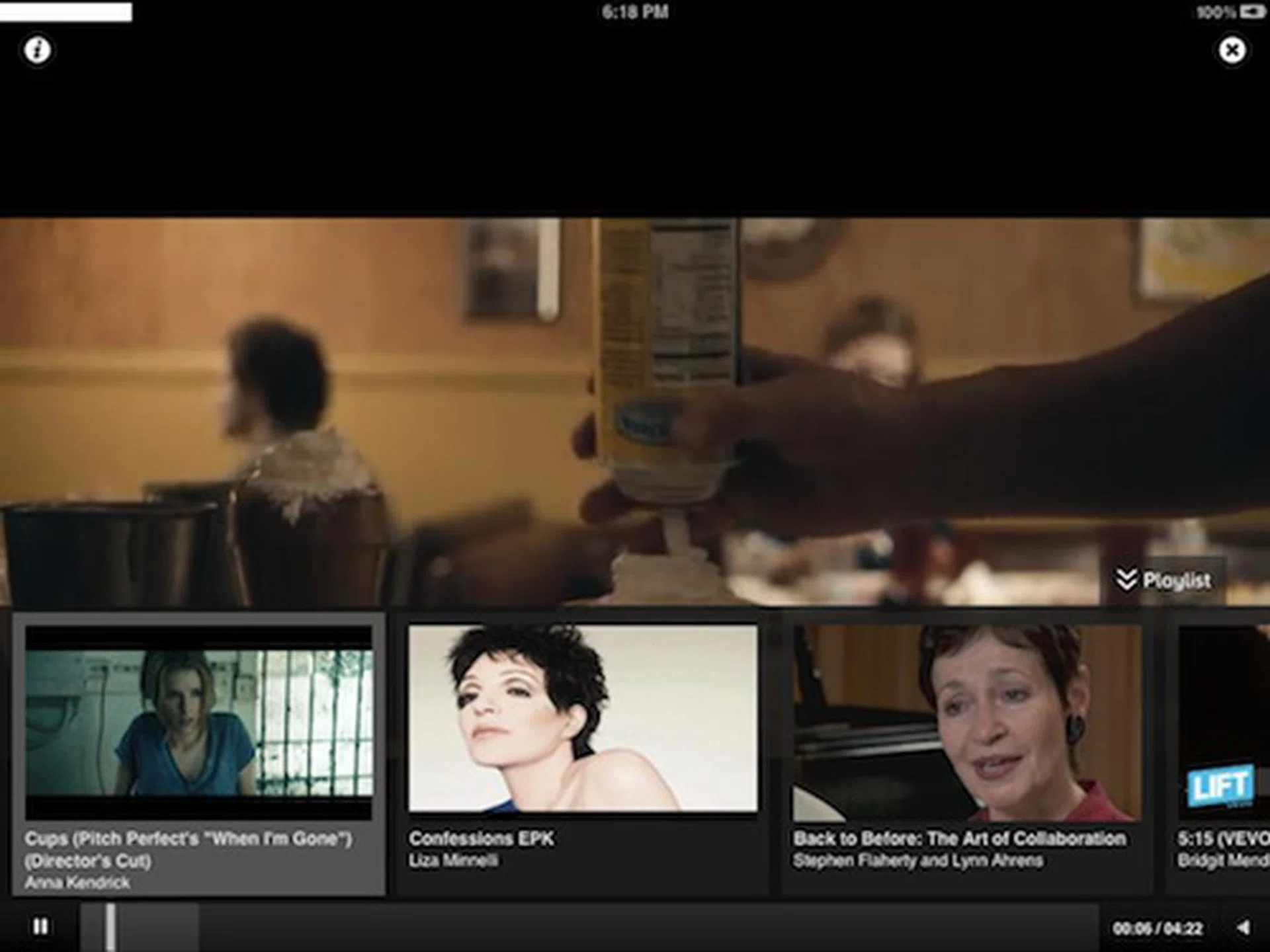Click the Confessions EPK title

pos(481,838)
